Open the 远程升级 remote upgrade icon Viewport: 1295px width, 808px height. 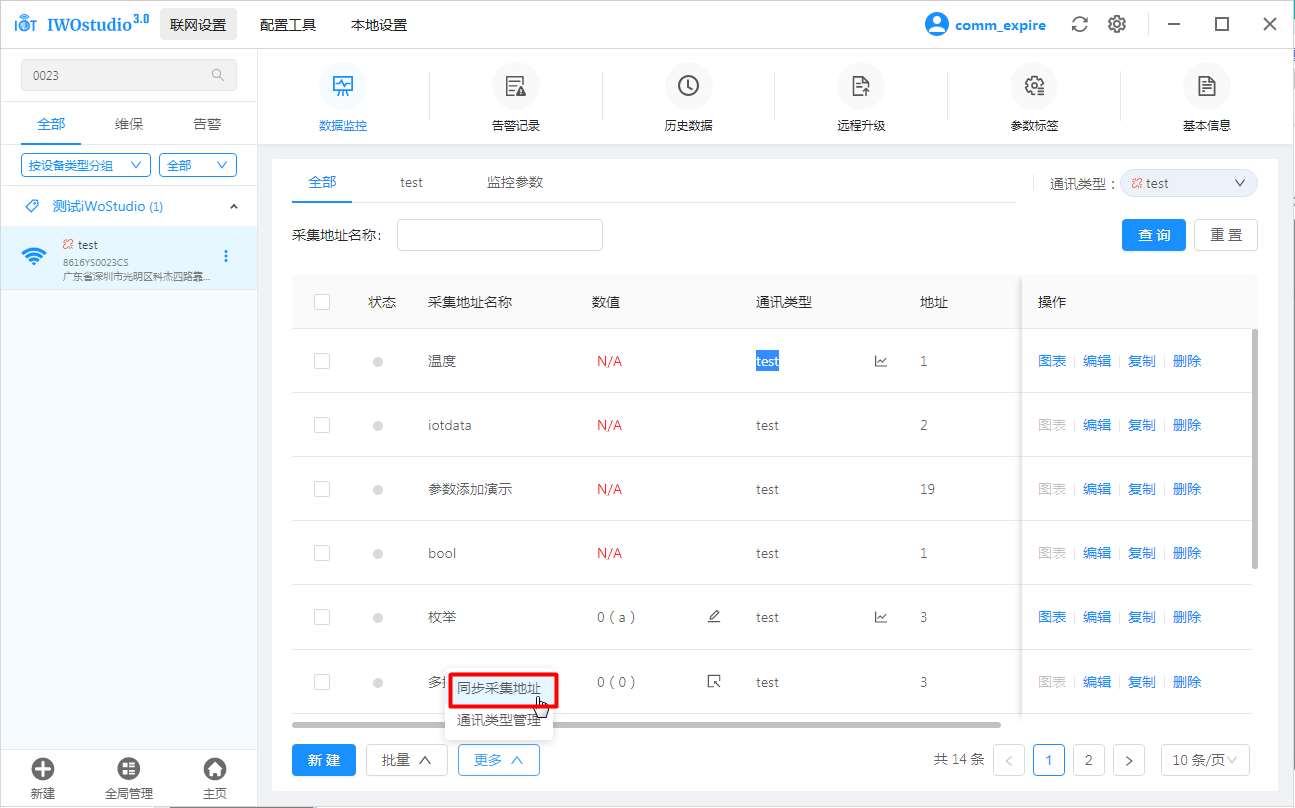[861, 87]
